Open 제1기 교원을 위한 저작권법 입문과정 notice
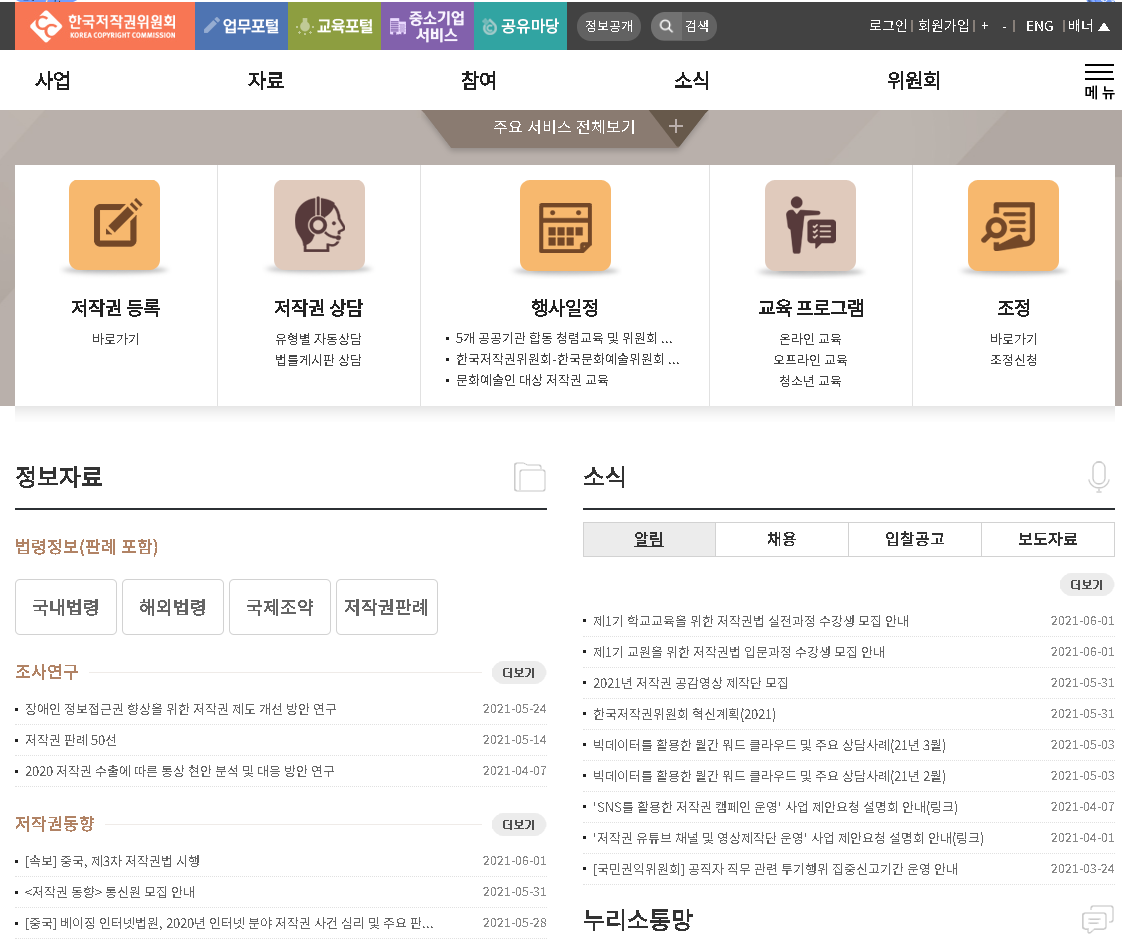Viewport: 1122px width, 950px height. (x=739, y=652)
